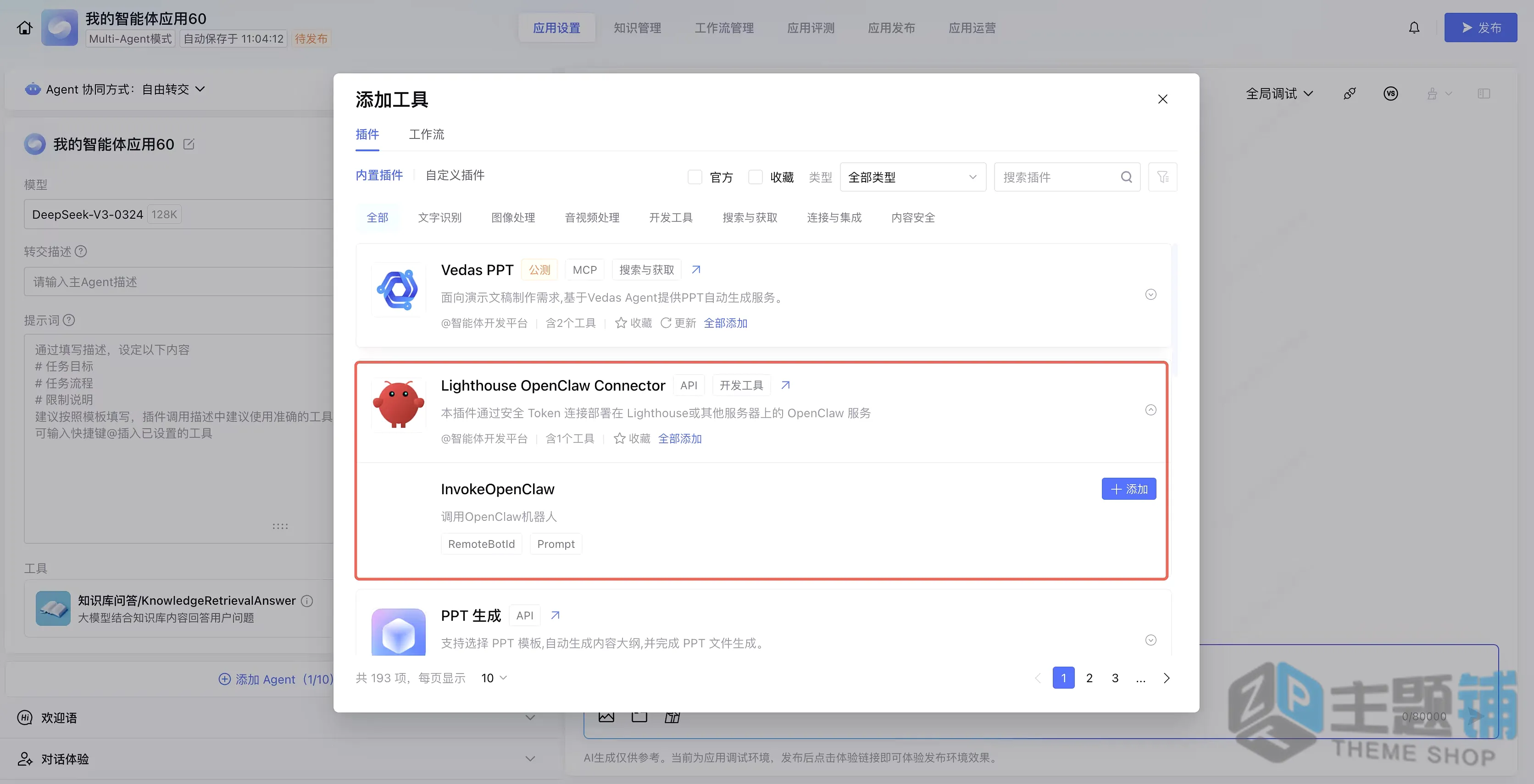Open the DeepSeek-V3-0324 model field
Screen dimensions: 1534x784
click(x=178, y=214)
